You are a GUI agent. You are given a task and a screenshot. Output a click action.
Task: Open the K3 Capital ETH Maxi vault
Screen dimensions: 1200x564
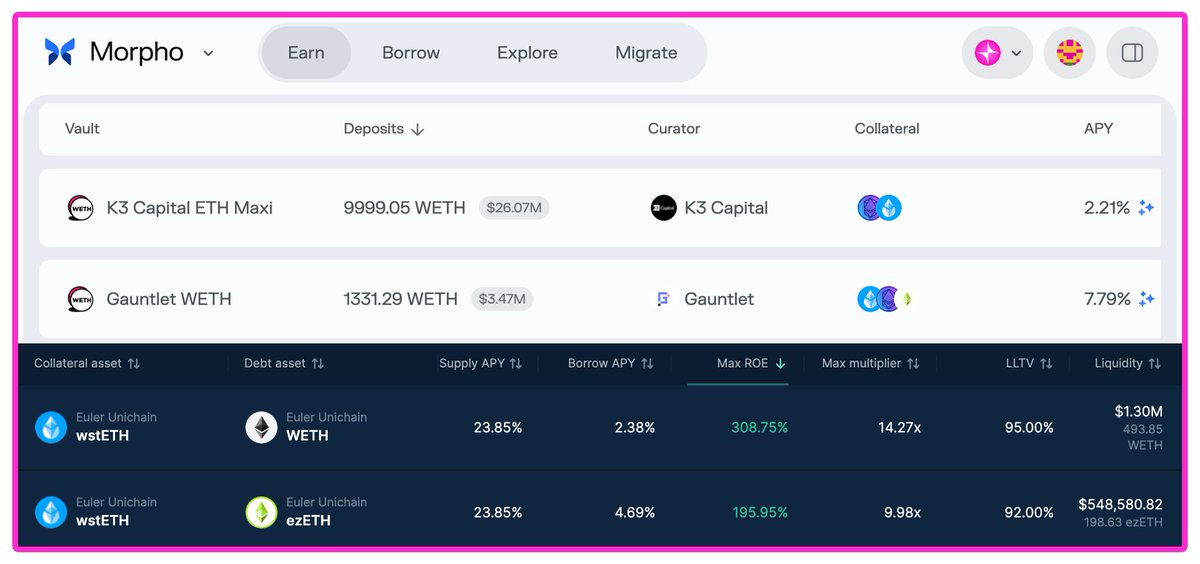190,208
